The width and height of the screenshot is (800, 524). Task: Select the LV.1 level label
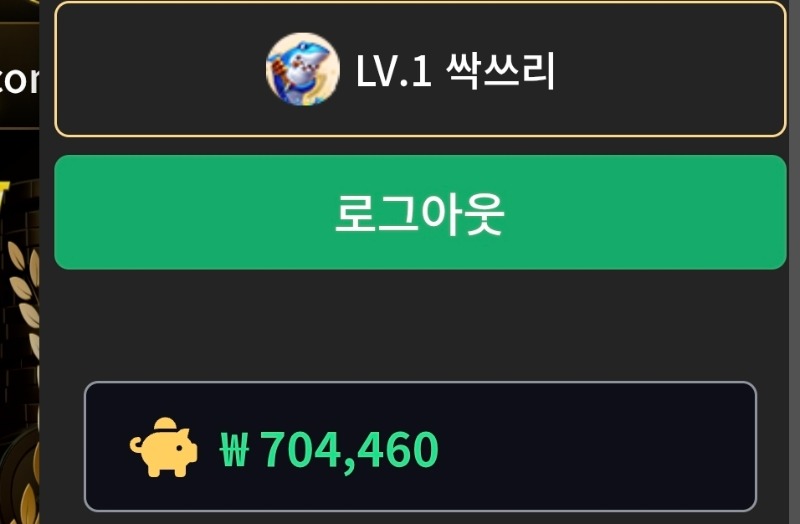[x=393, y=71]
